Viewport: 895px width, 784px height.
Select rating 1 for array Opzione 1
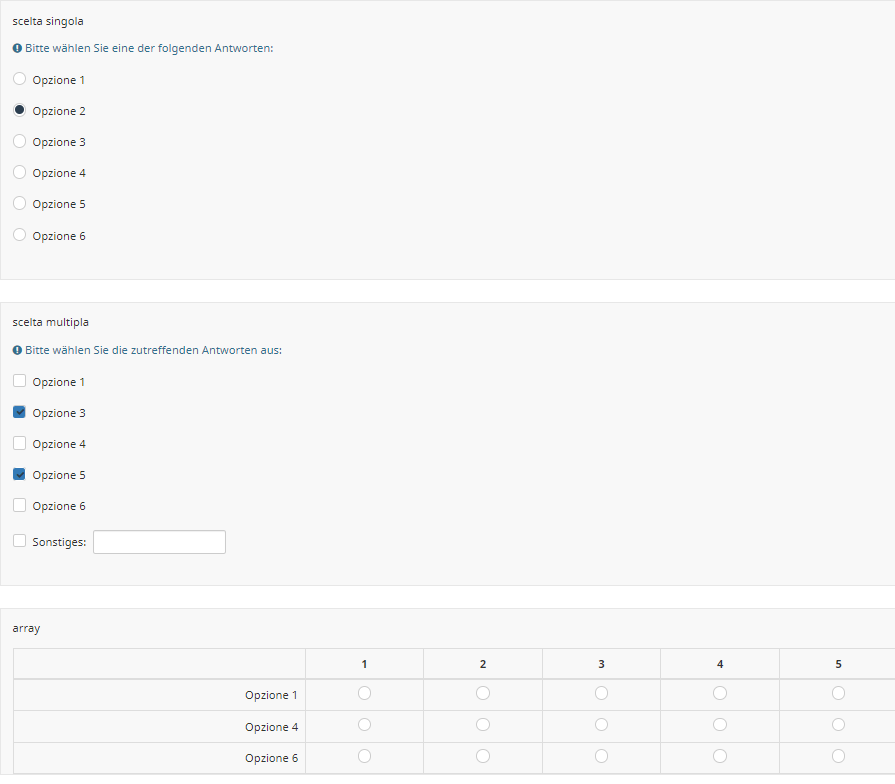364,693
